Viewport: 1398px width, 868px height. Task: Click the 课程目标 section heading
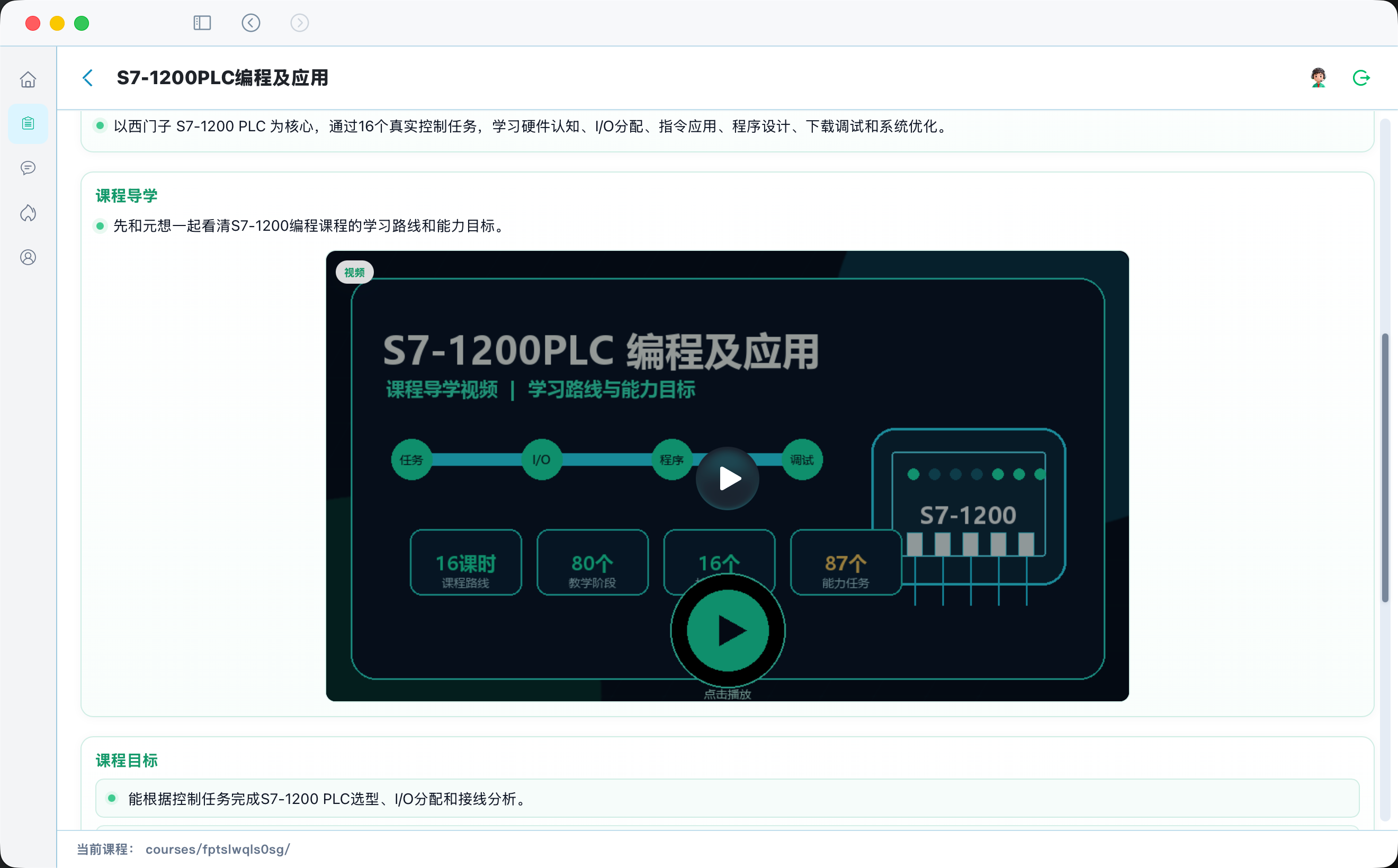127,761
